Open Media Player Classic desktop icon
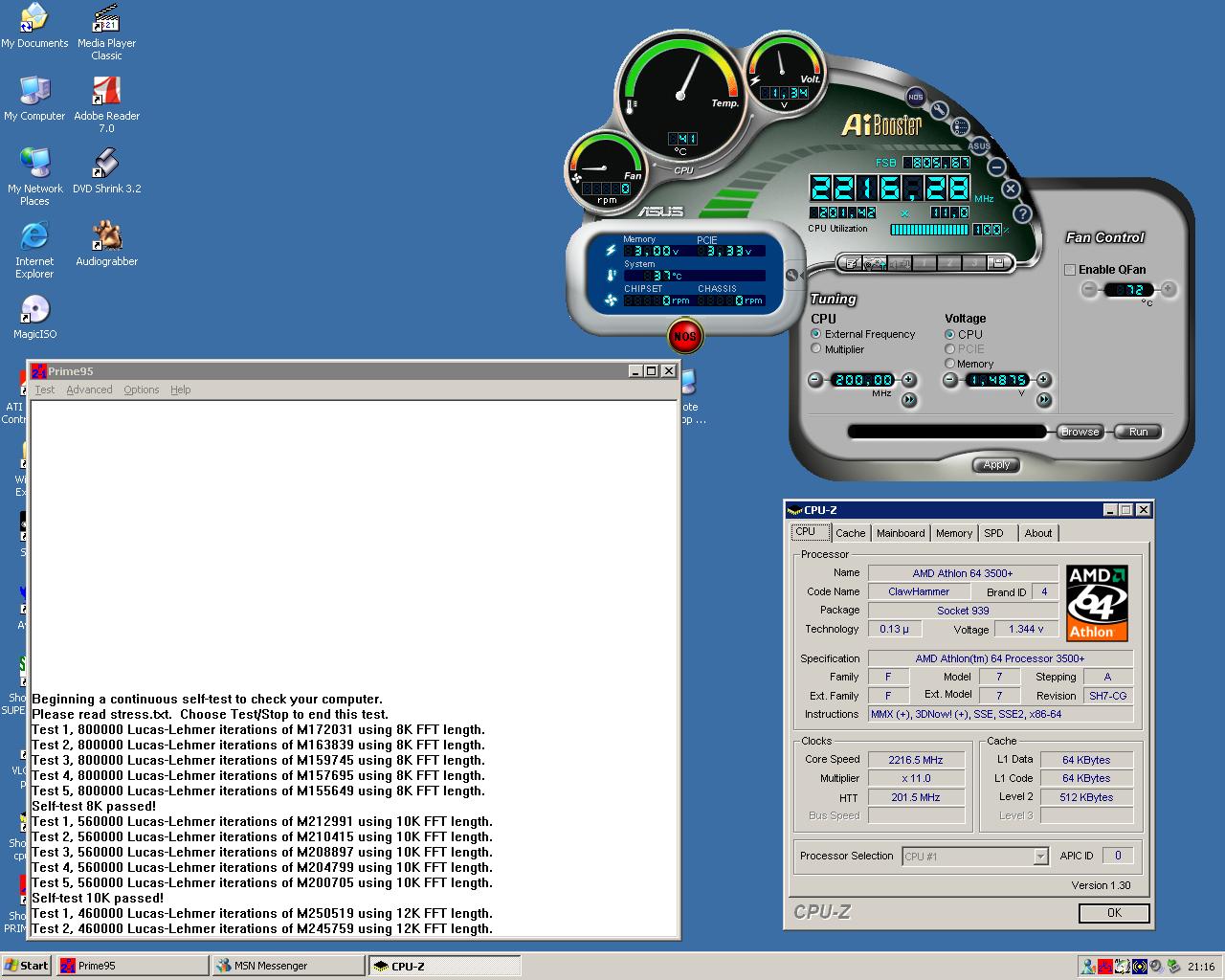The width and height of the screenshot is (1225, 980). point(106,33)
